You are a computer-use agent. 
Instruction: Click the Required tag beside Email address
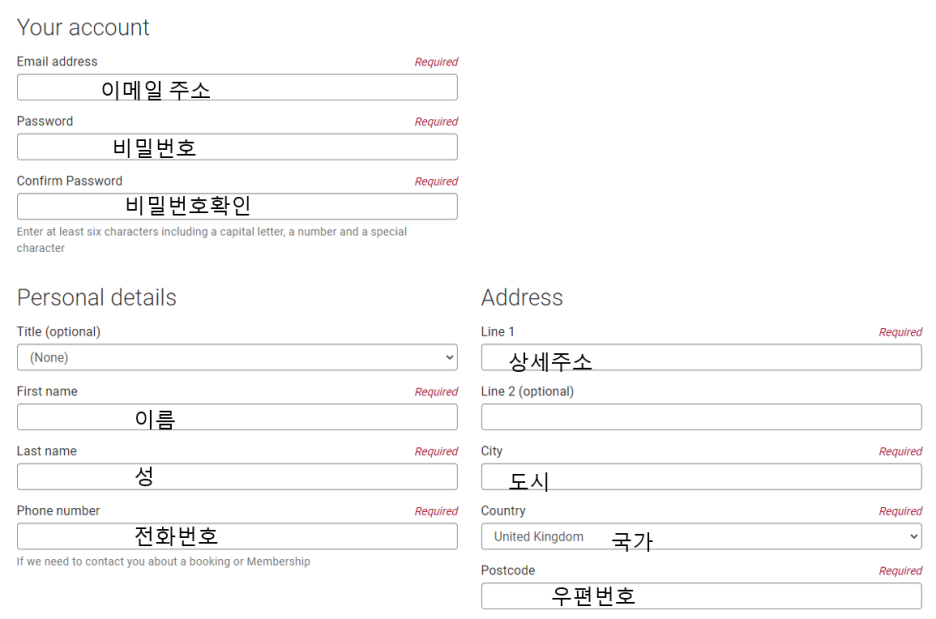436,62
